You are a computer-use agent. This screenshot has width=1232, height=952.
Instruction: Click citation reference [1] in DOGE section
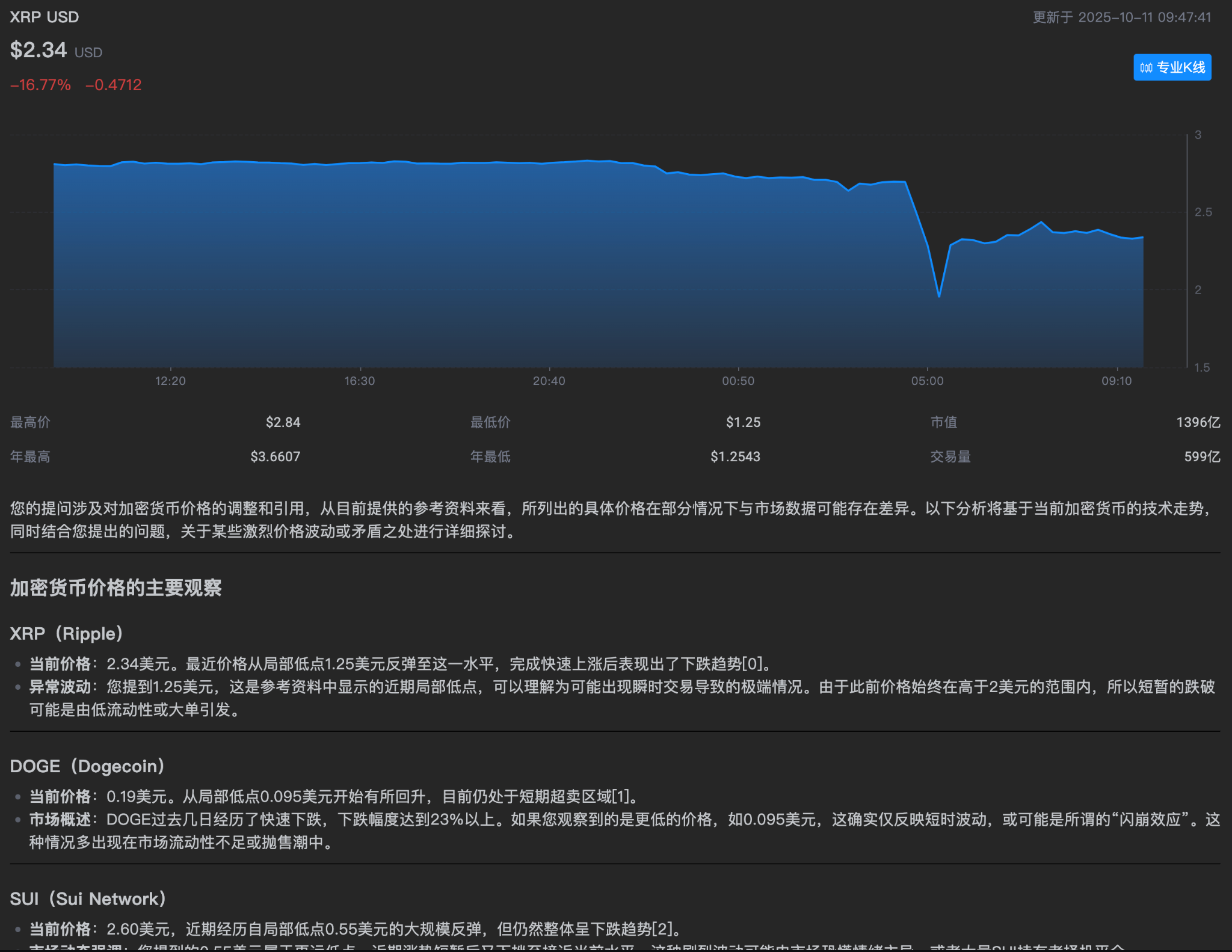620,797
